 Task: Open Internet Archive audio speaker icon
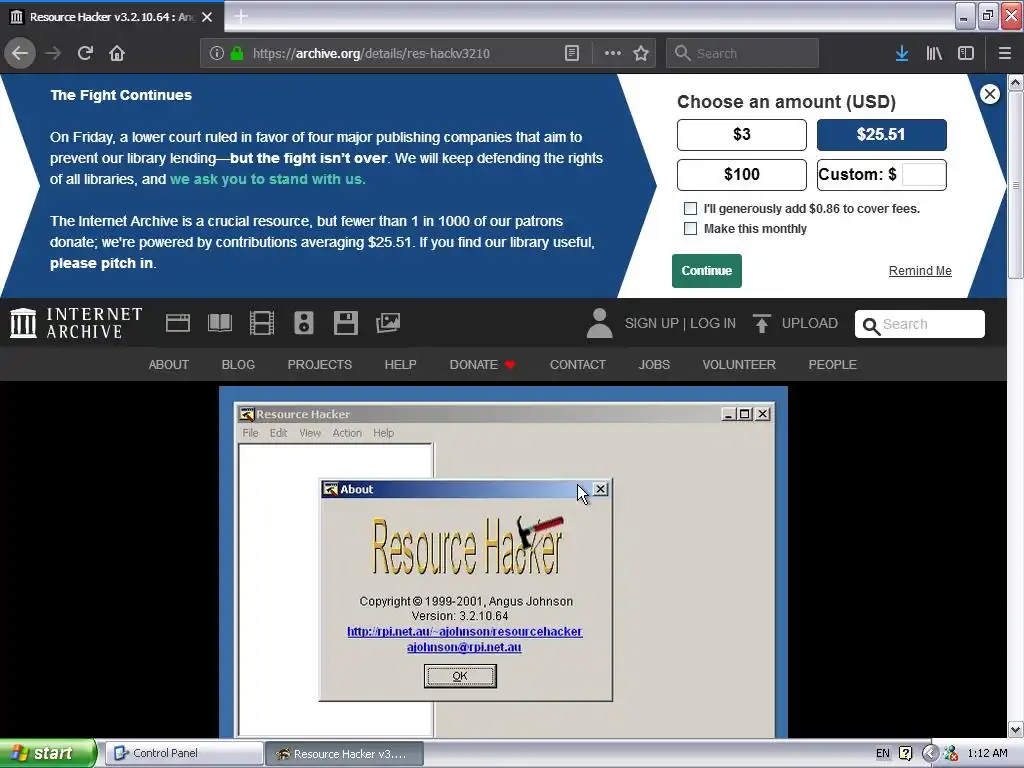pyautogui.click(x=304, y=323)
